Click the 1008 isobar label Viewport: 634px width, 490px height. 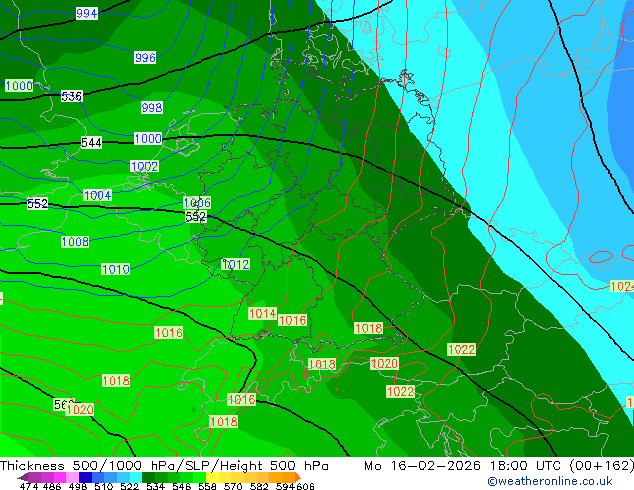(75, 242)
